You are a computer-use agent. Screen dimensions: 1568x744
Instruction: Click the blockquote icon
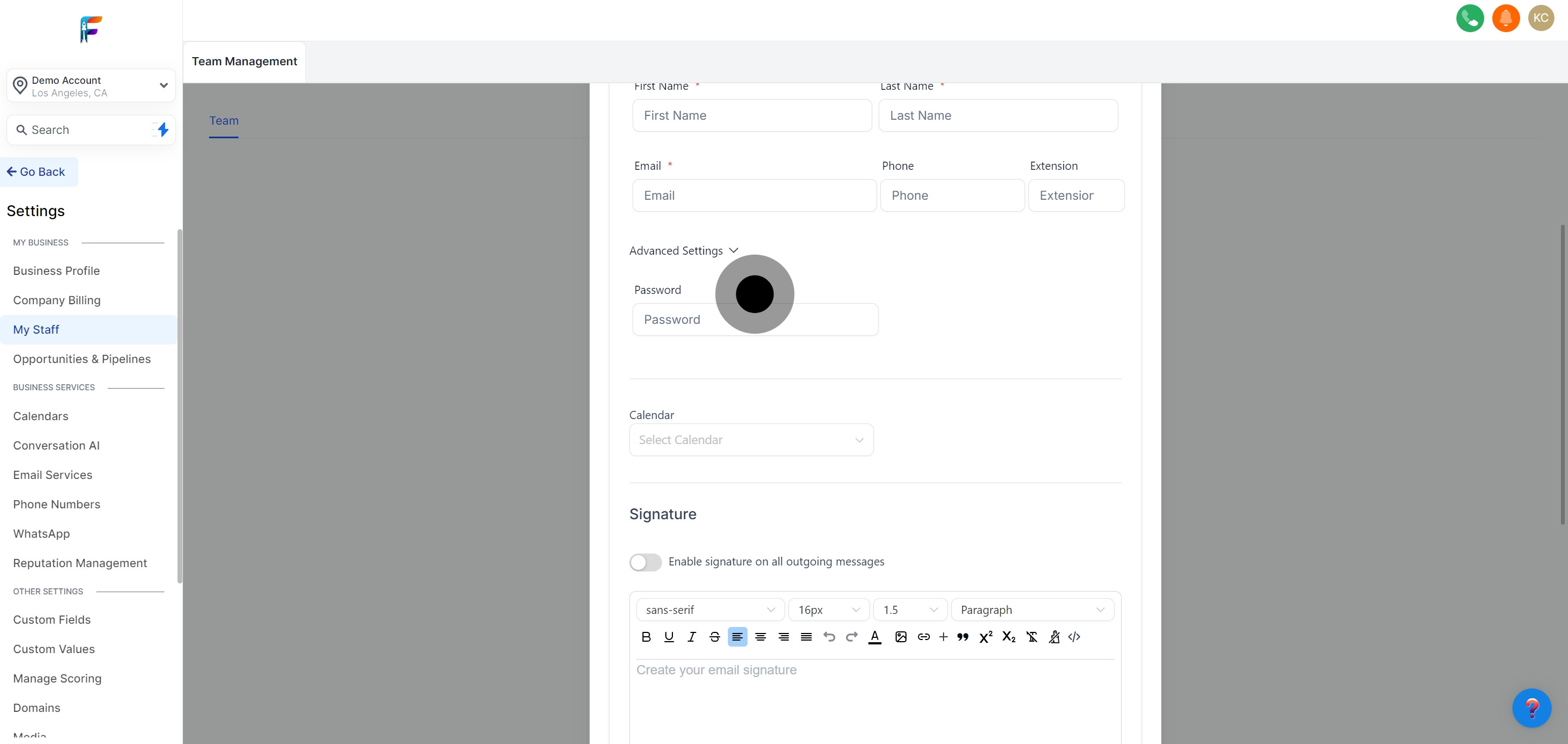[x=963, y=637]
